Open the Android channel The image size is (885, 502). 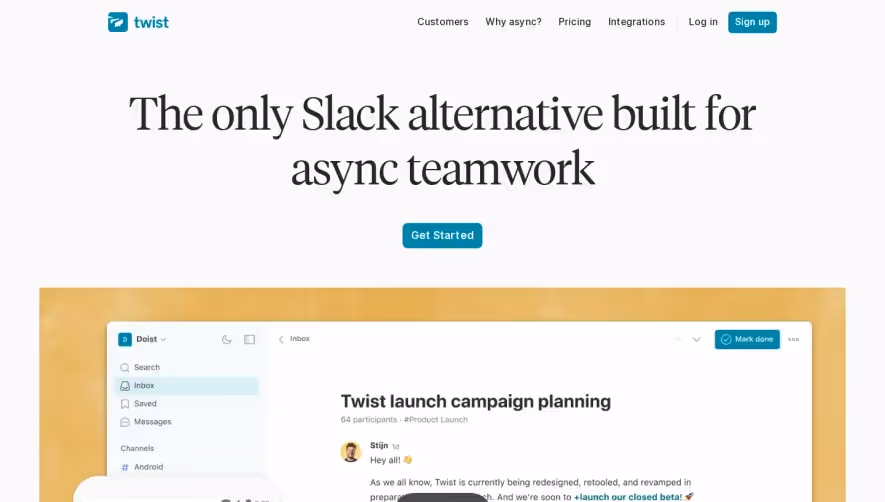[x=148, y=467]
